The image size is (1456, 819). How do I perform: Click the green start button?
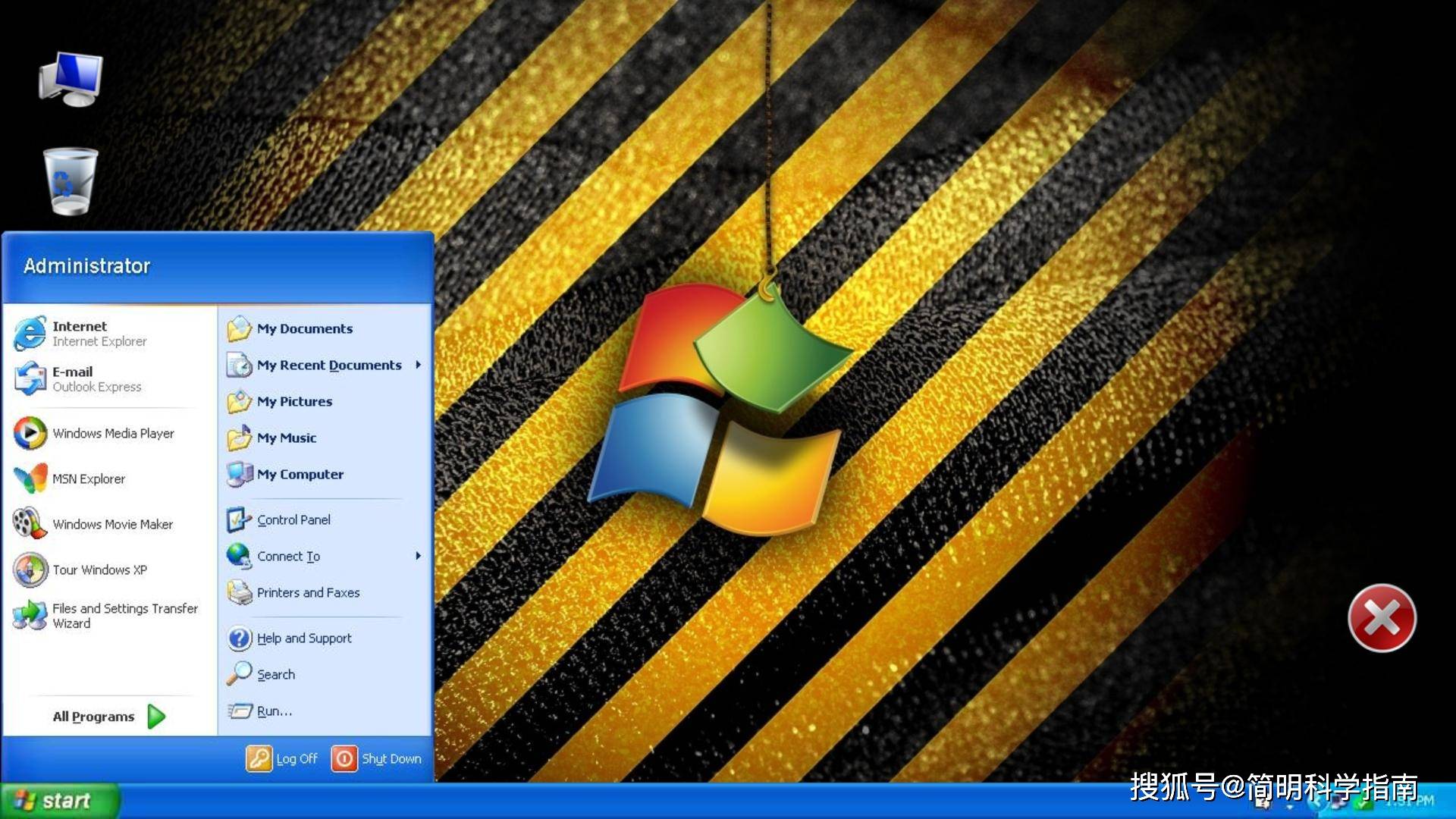coord(59,801)
